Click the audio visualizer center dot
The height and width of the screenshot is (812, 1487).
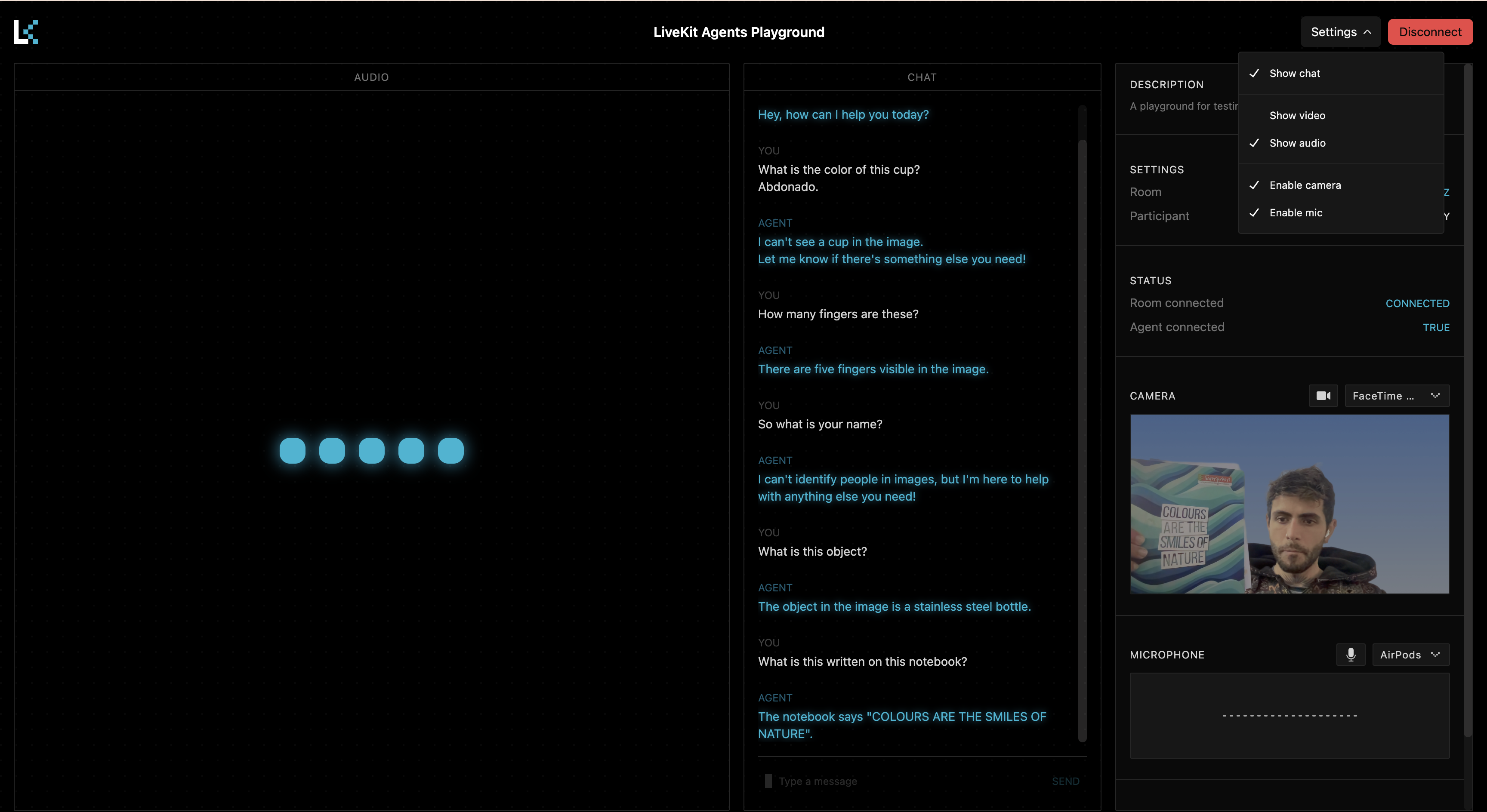[x=371, y=451]
